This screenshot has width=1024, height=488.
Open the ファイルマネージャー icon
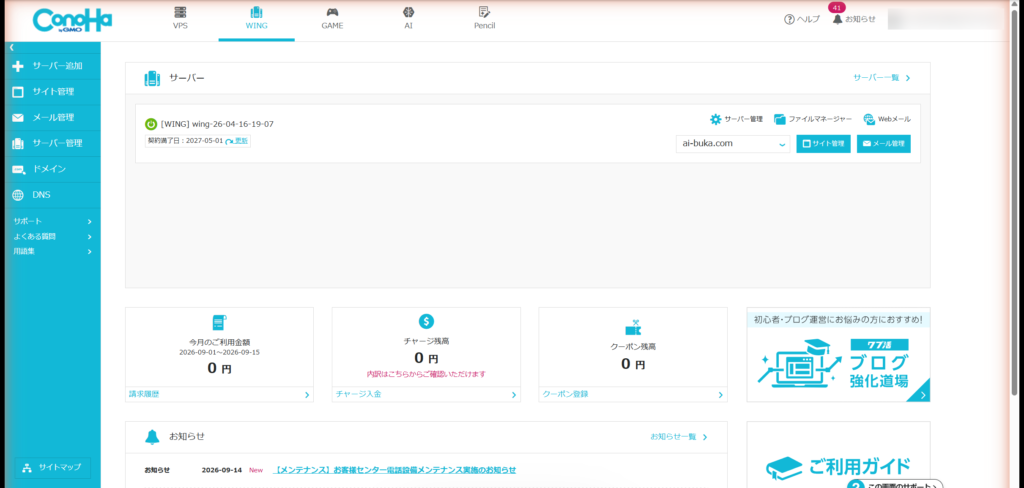coord(780,120)
